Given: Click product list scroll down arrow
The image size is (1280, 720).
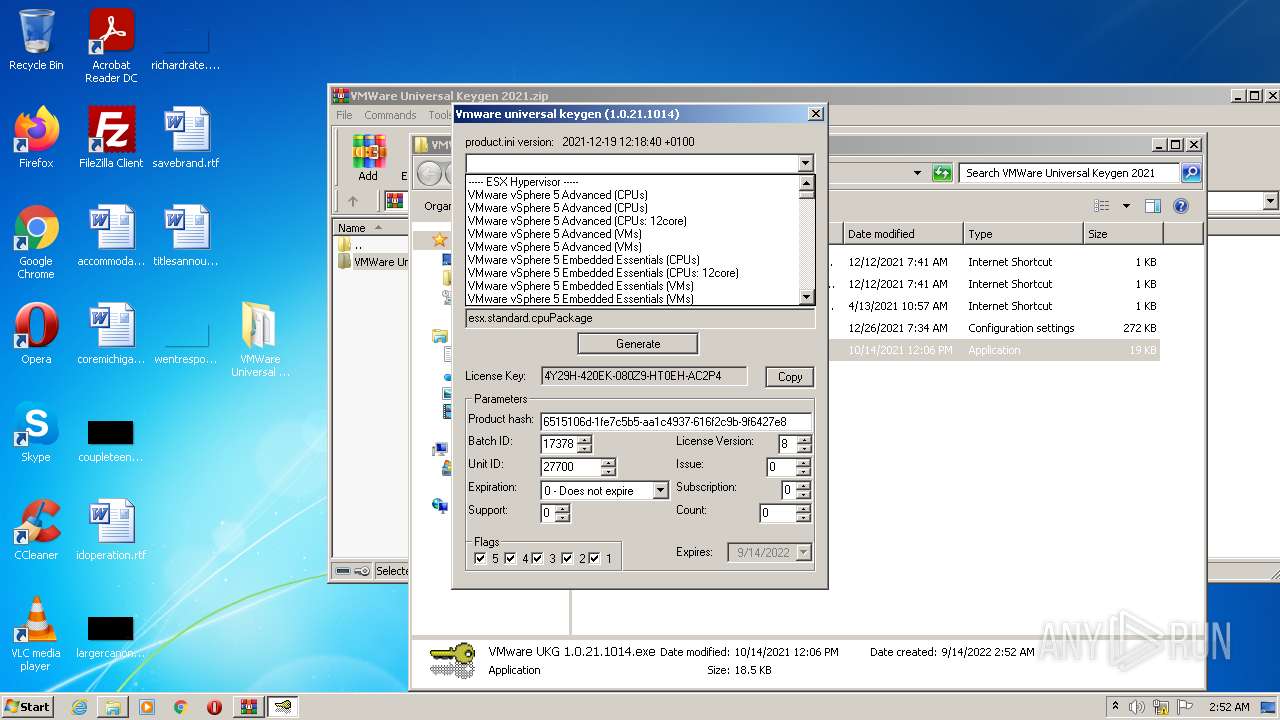Looking at the screenshot, I should coord(807,297).
